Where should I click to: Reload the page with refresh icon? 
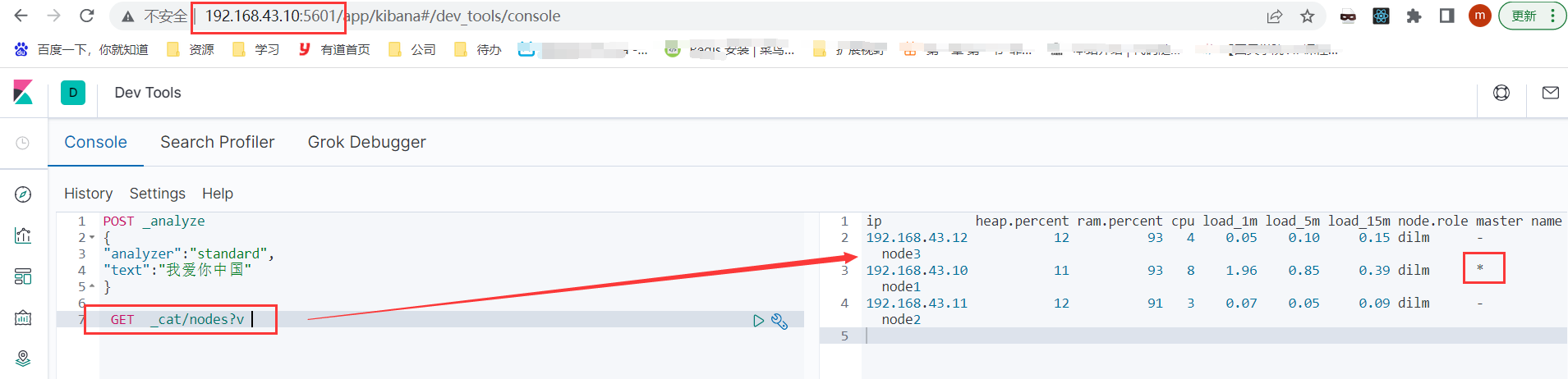click(x=87, y=16)
